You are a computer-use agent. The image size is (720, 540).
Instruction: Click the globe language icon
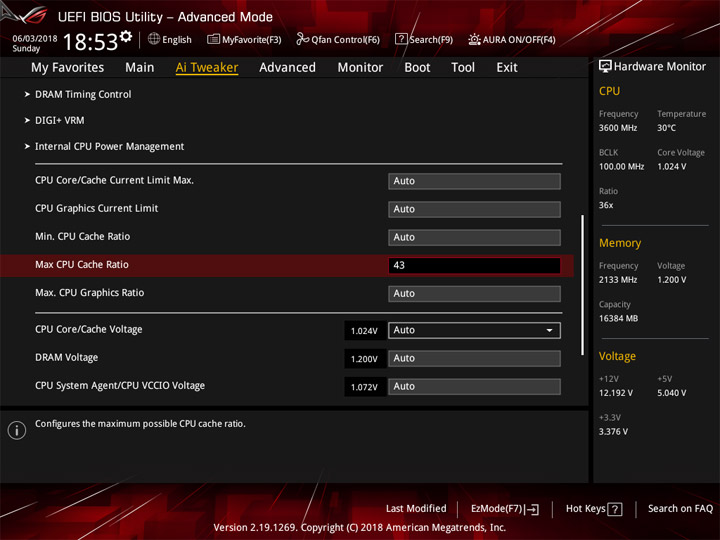click(154, 39)
